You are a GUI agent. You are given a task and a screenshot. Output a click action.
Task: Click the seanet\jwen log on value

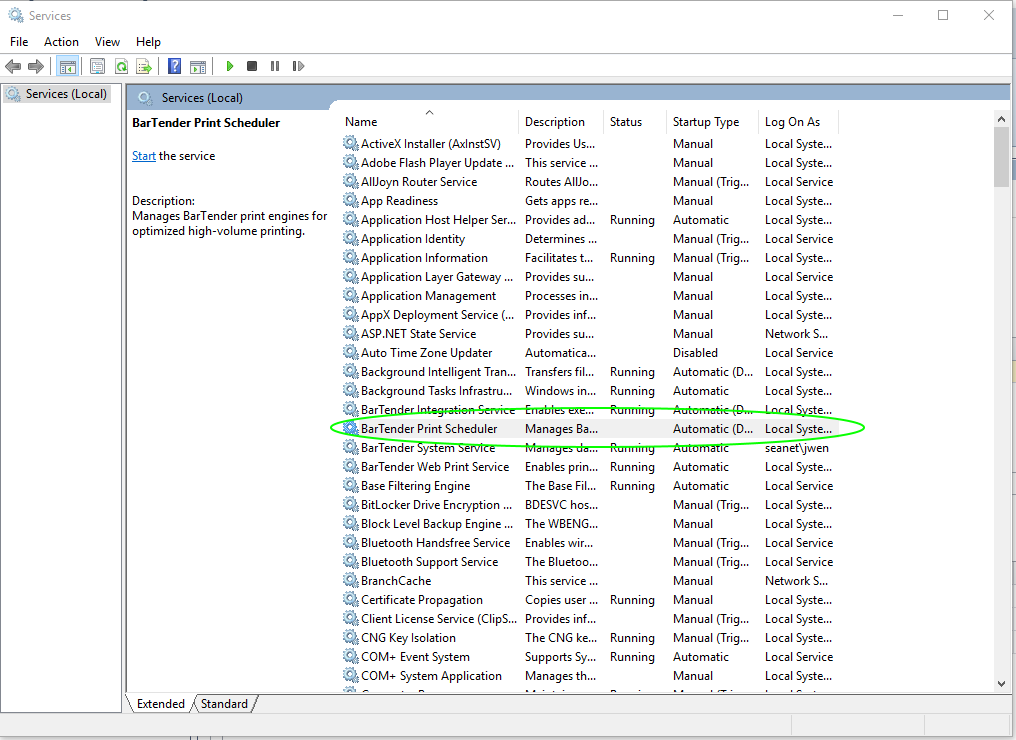pyautogui.click(x=796, y=448)
